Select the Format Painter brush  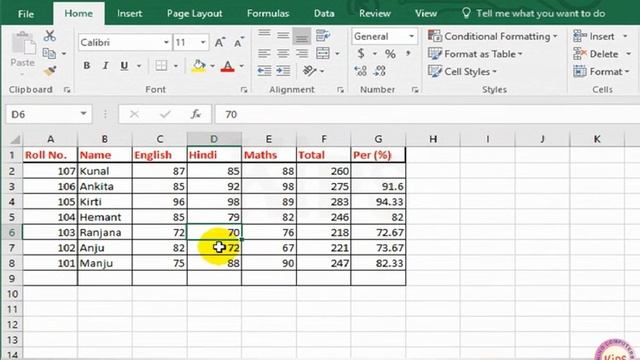coord(49,71)
